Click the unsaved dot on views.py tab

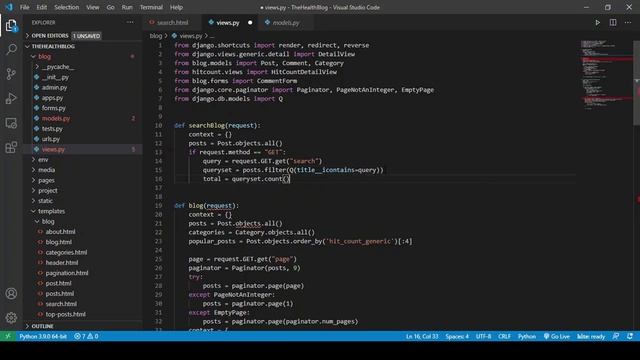pyautogui.click(x=250, y=23)
